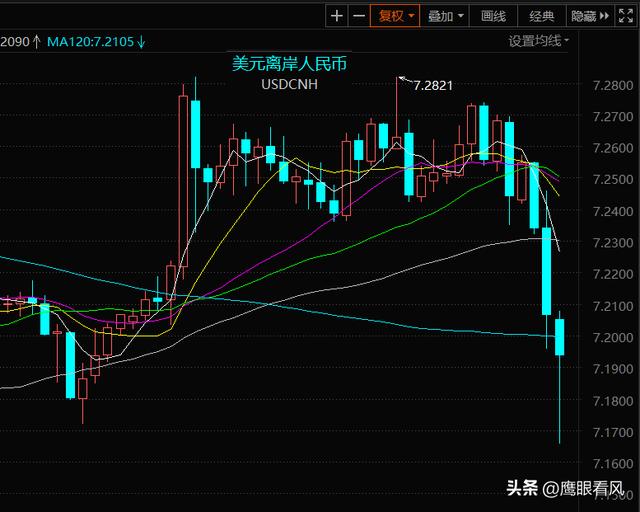Zoom in the chart with plus button
The height and width of the screenshot is (512, 640).
[x=337, y=16]
